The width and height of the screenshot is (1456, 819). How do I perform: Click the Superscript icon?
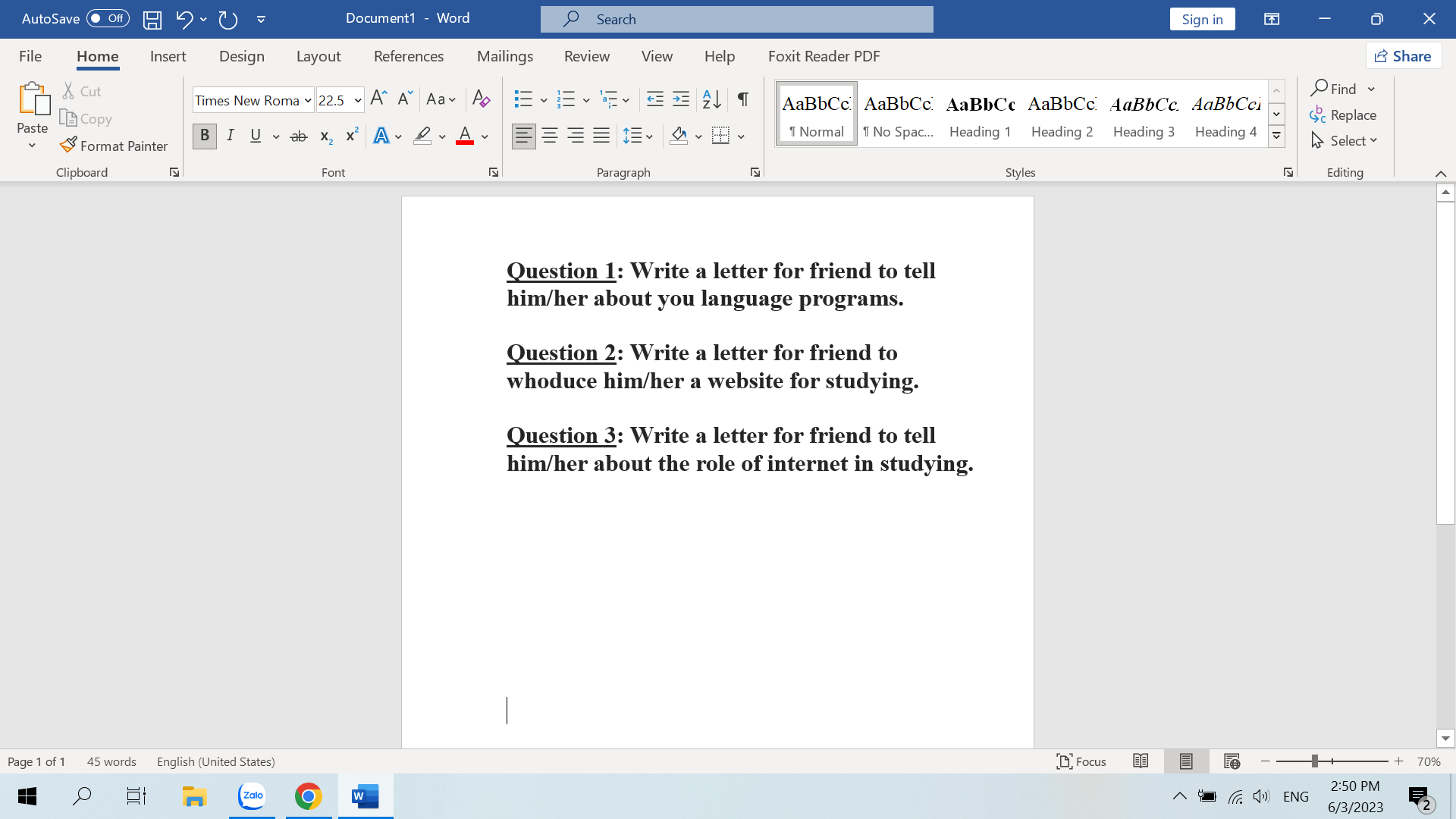351,136
